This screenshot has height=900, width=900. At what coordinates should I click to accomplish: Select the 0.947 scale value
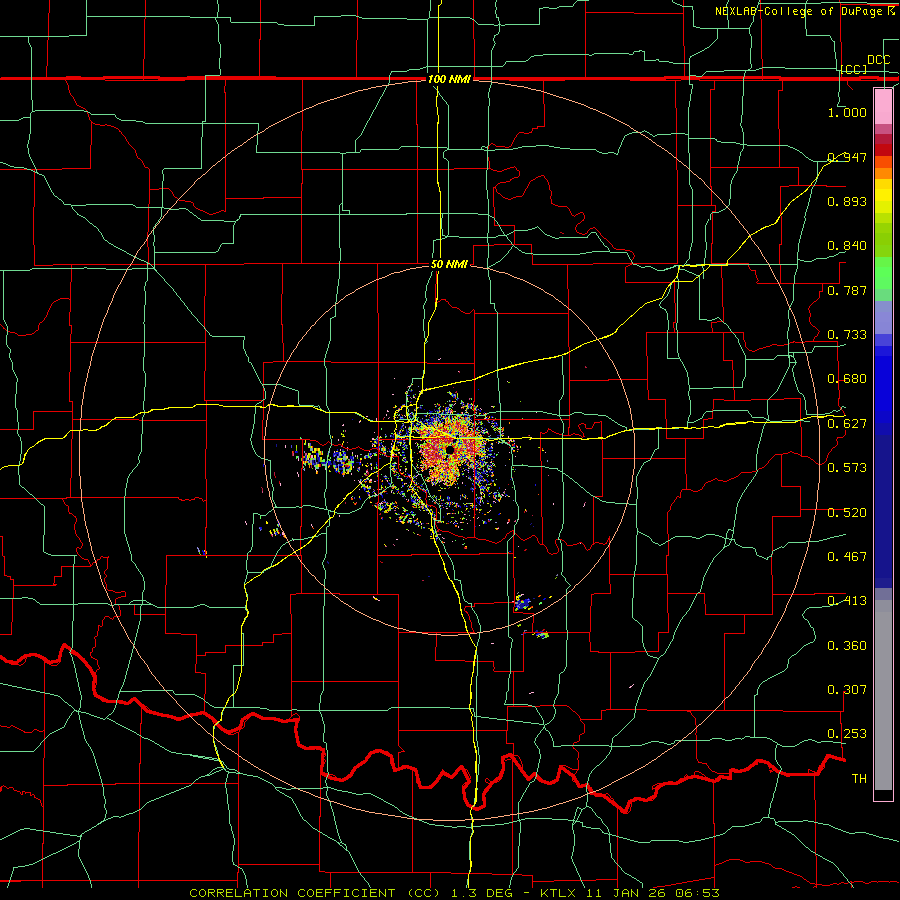tap(847, 157)
